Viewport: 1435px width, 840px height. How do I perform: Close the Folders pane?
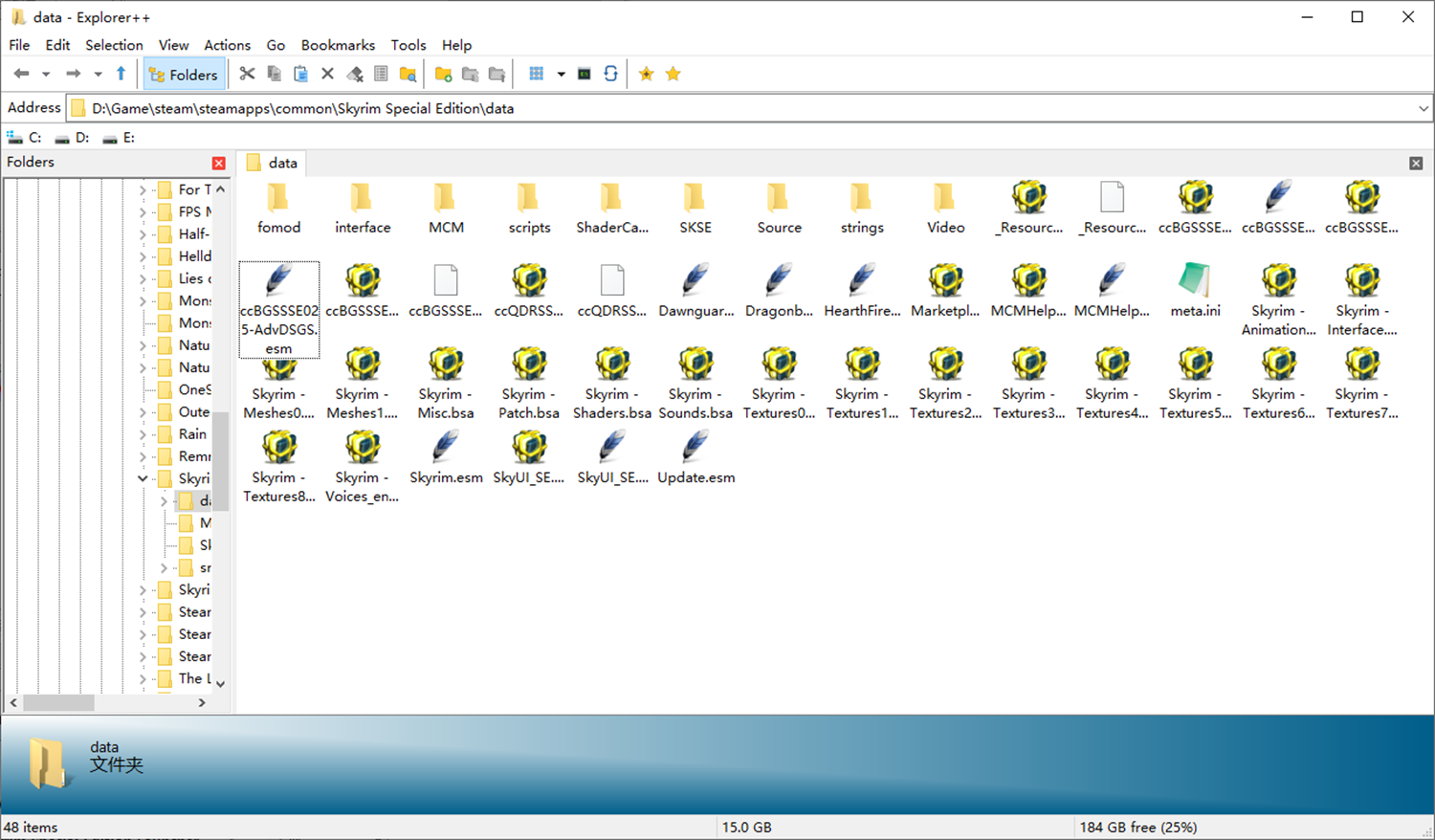[219, 164]
